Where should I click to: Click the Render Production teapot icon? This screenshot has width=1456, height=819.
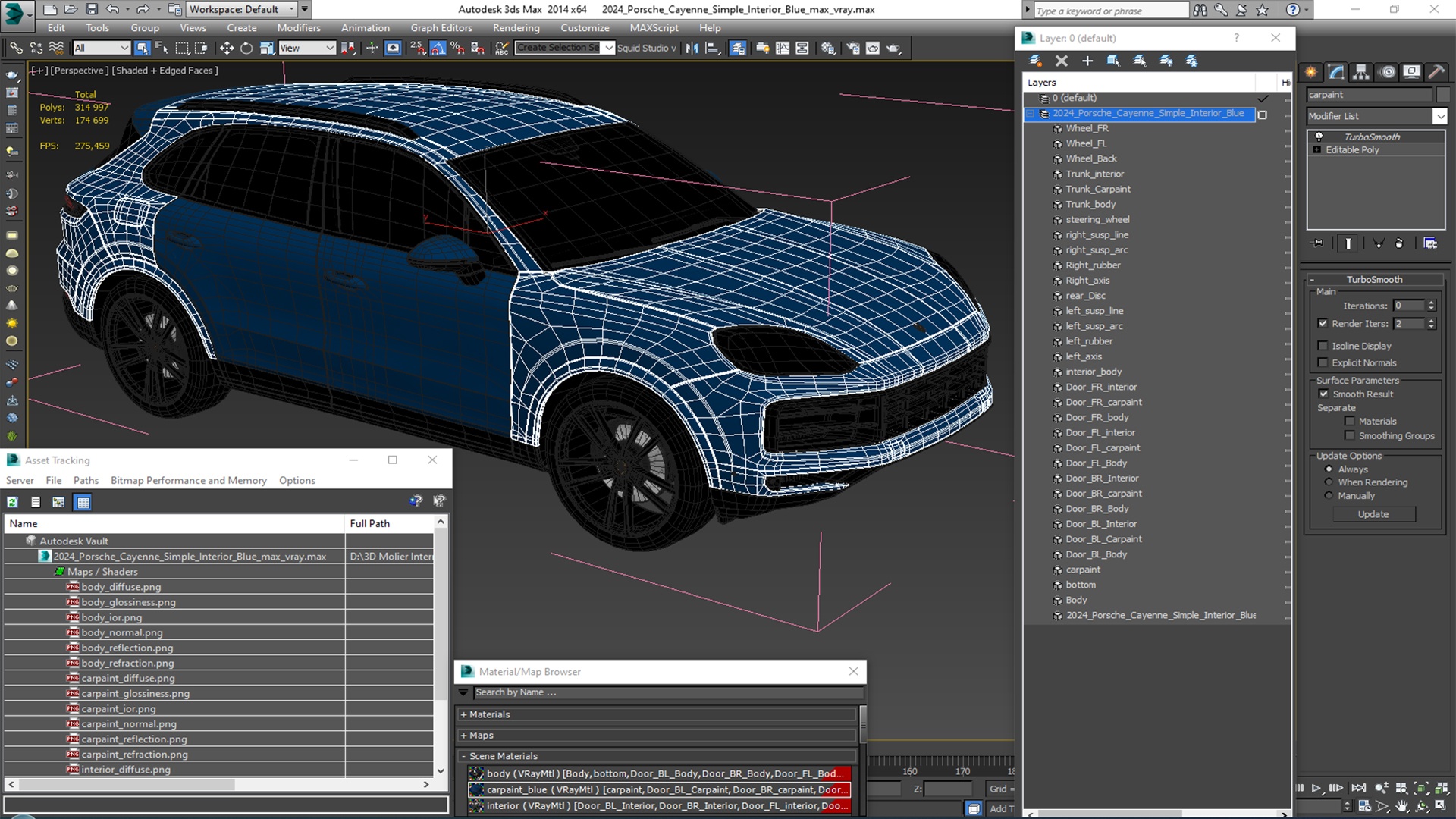[893, 48]
